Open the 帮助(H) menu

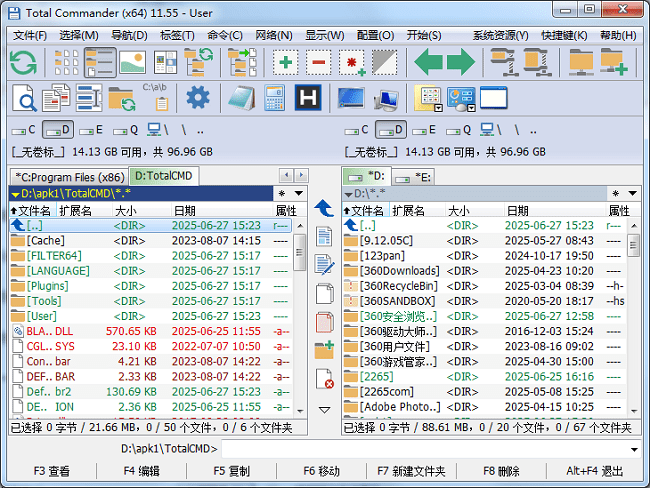coord(618,35)
